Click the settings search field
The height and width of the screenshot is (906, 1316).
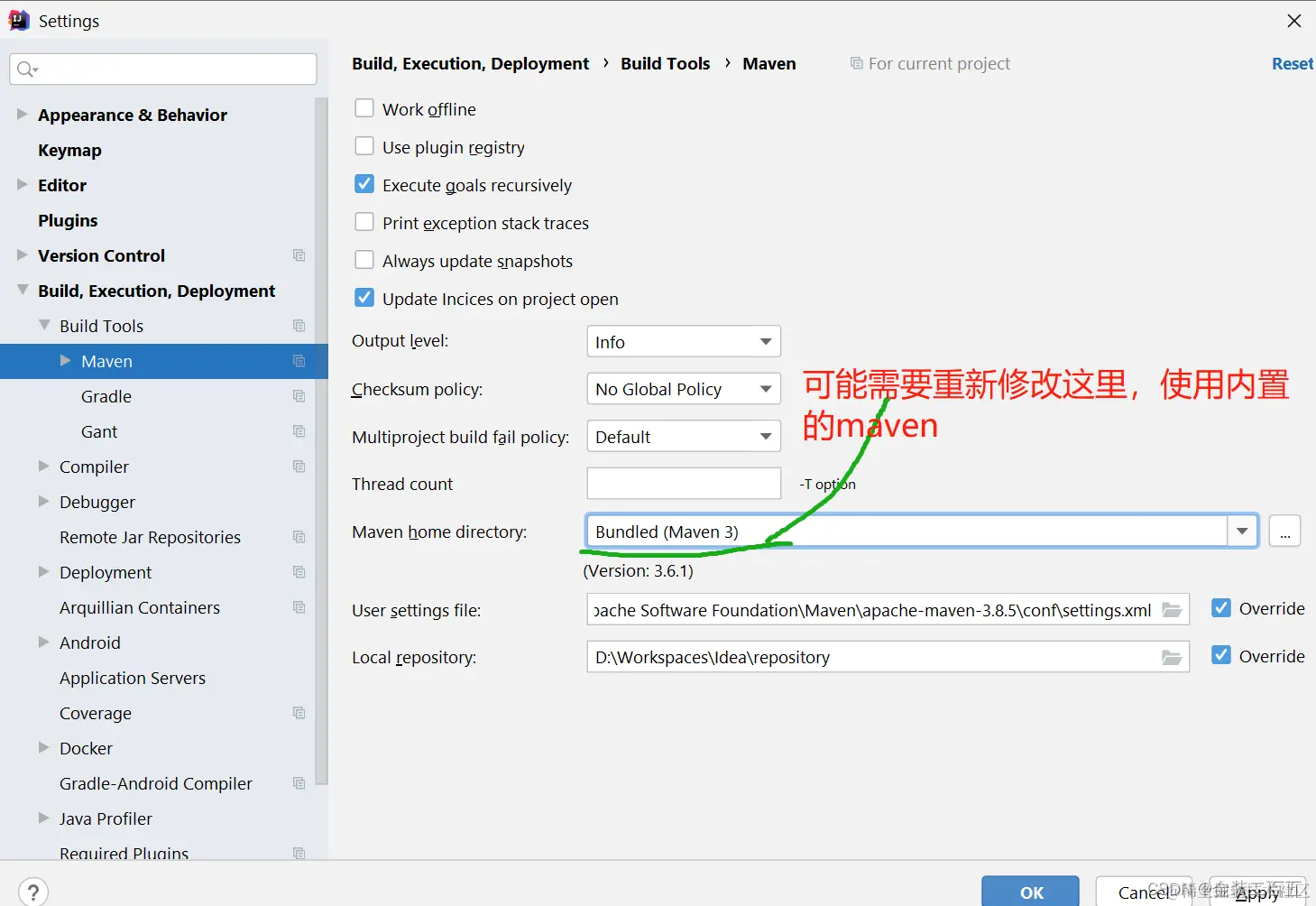click(x=163, y=69)
